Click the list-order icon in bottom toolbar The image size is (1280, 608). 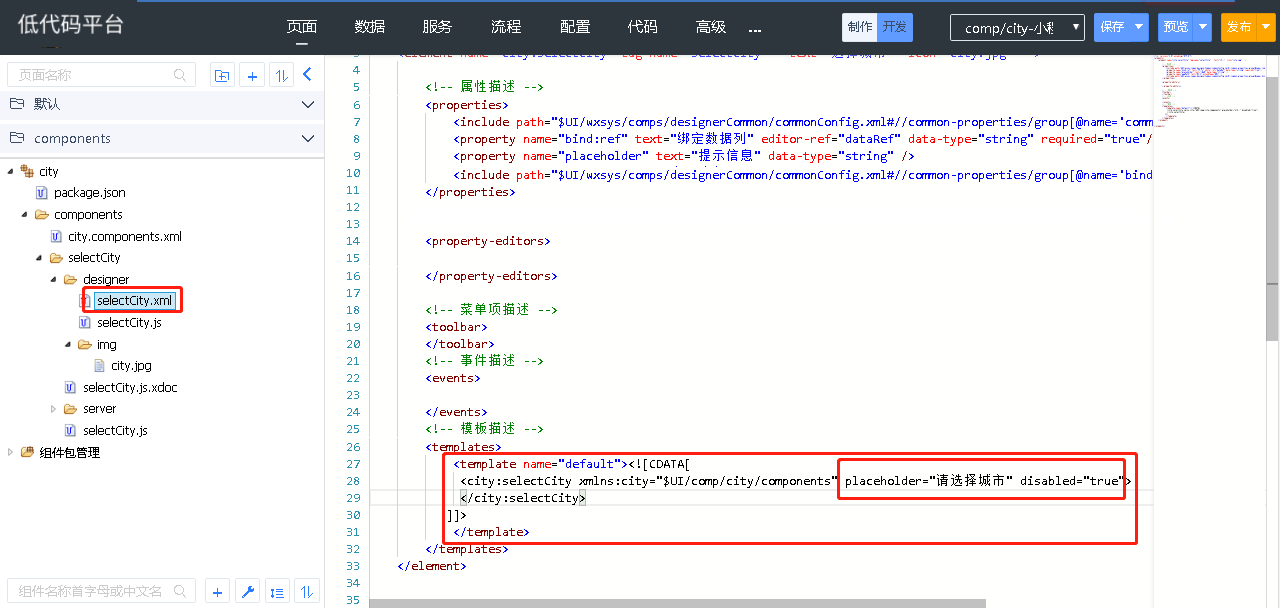(x=277, y=591)
